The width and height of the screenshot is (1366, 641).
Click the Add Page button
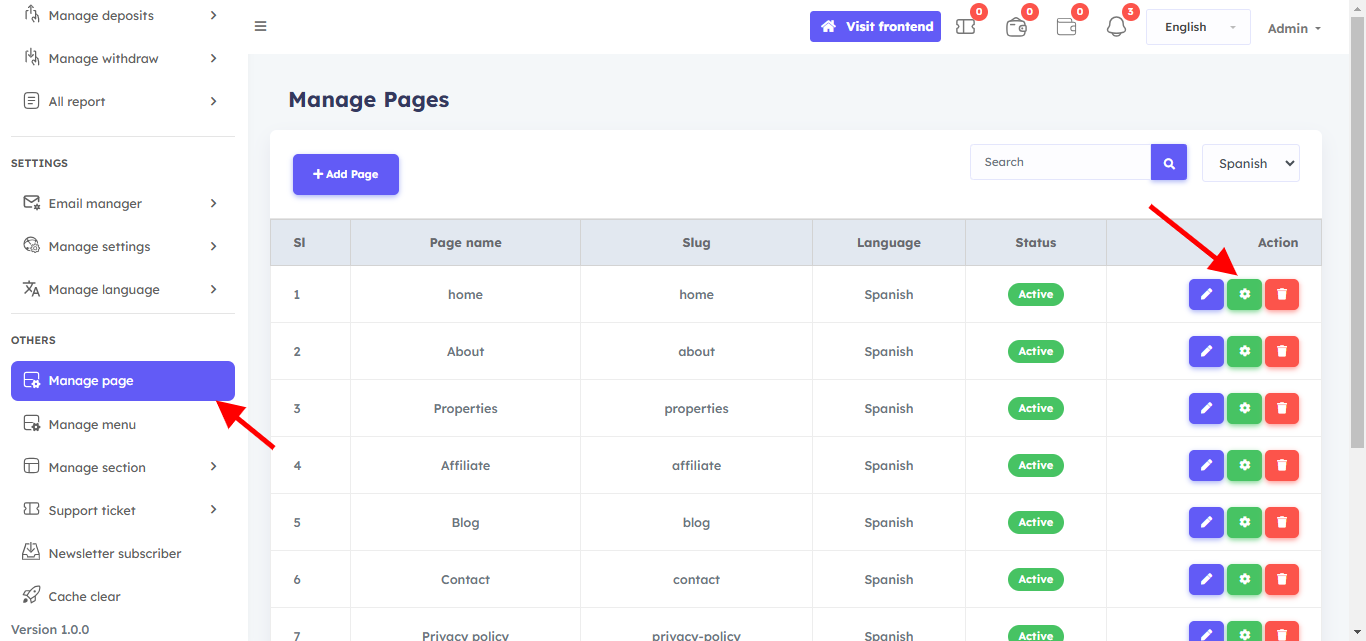tap(345, 174)
